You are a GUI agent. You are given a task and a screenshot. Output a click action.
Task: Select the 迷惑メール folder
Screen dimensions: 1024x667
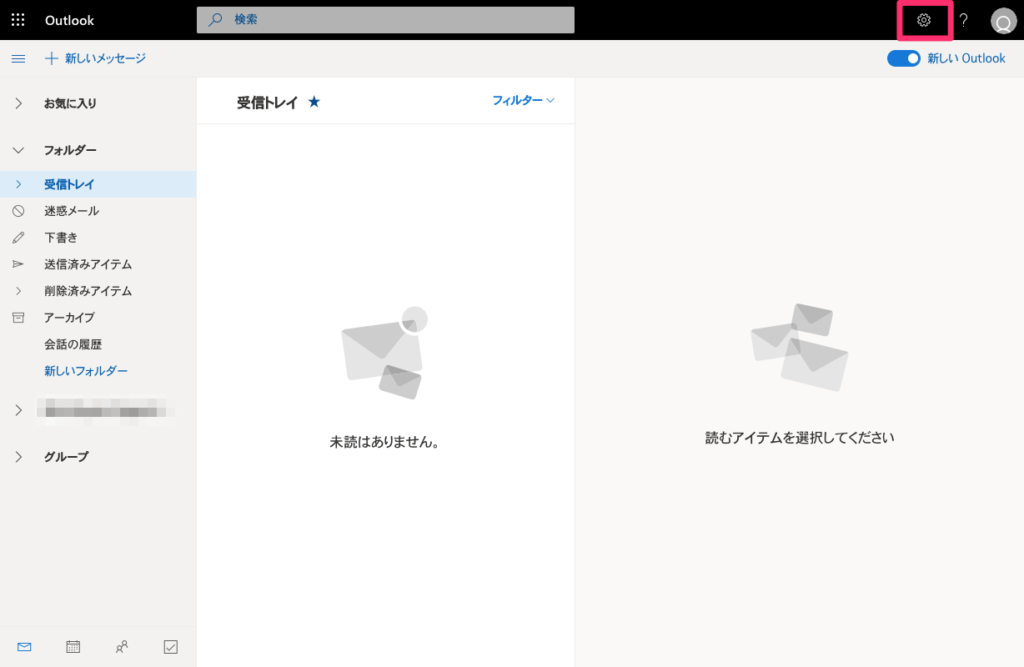(x=71, y=211)
